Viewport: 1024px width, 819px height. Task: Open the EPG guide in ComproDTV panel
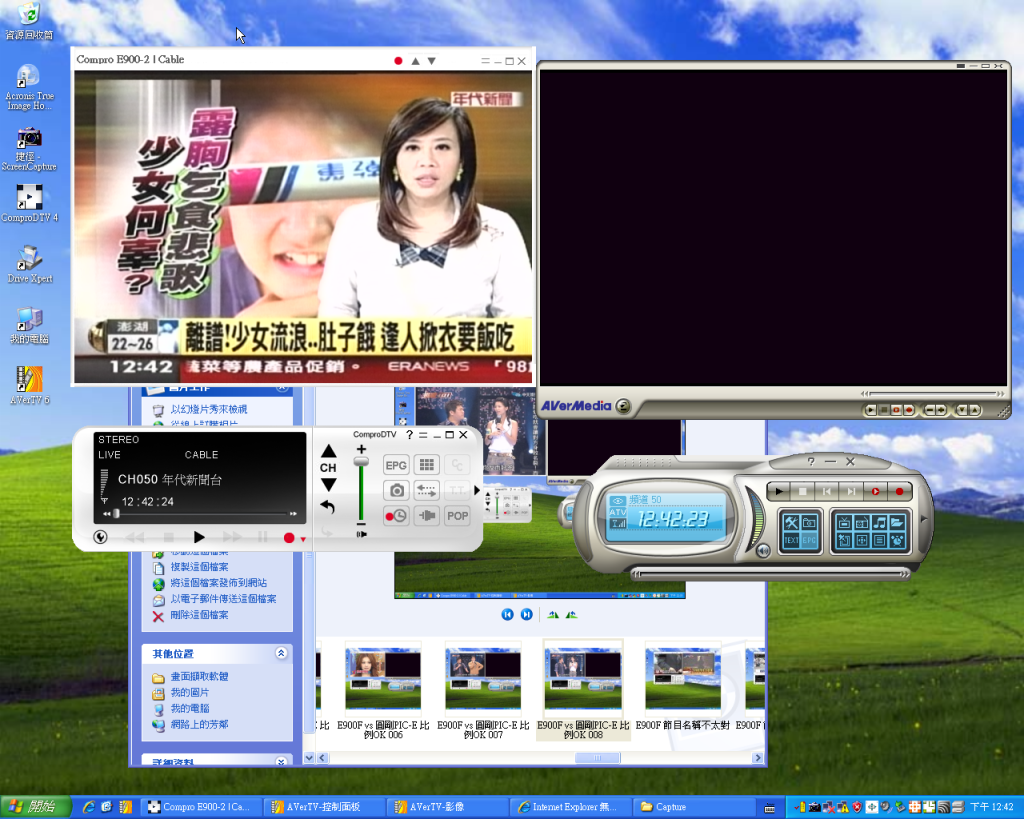396,465
